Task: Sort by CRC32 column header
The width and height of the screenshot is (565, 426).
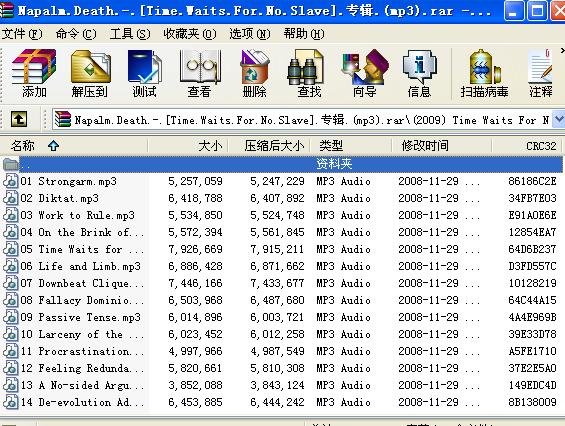Action: (x=527, y=146)
